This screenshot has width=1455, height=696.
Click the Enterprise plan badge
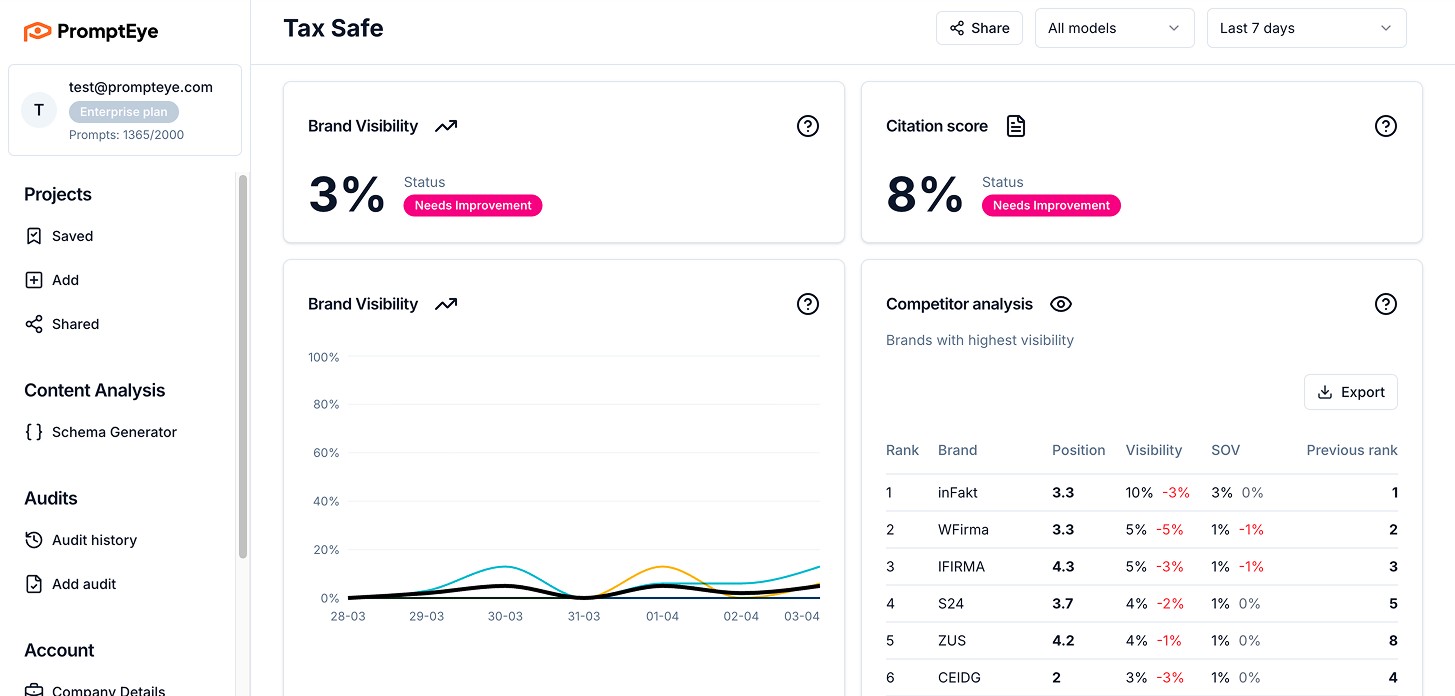[124, 112]
